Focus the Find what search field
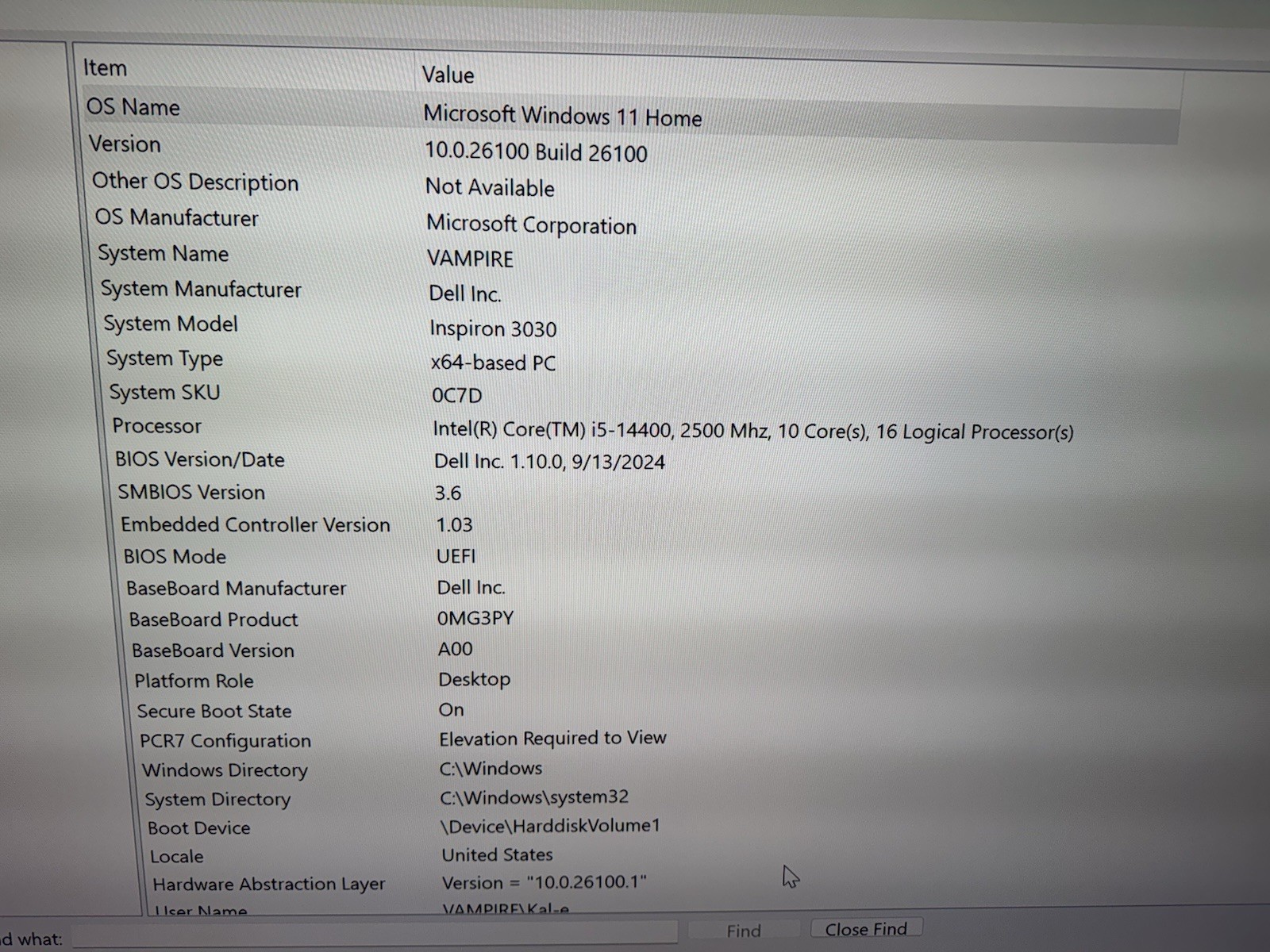 click(x=375, y=934)
